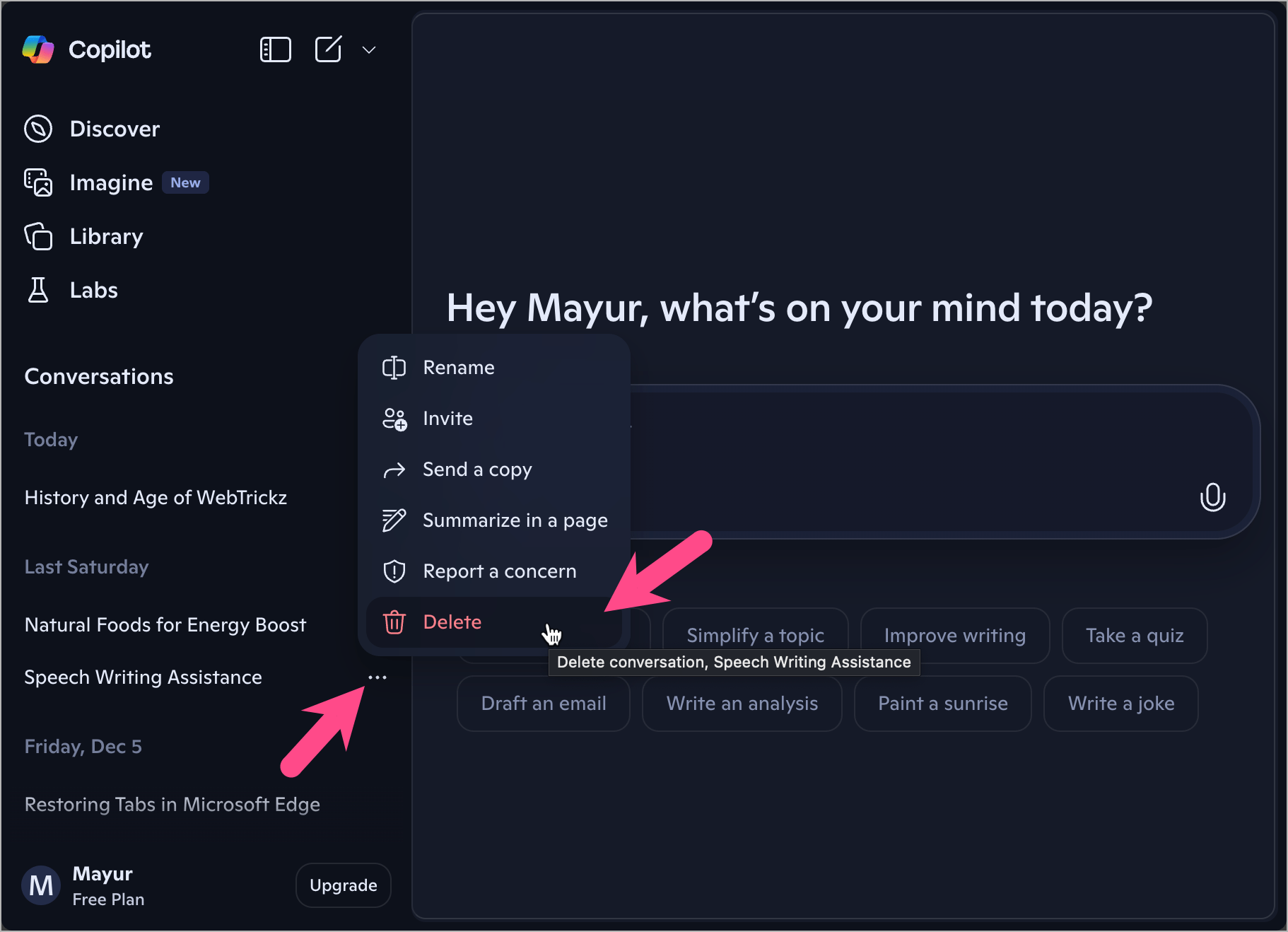The height and width of the screenshot is (932, 1288).
Task: Select Report a concern
Action: (x=499, y=571)
